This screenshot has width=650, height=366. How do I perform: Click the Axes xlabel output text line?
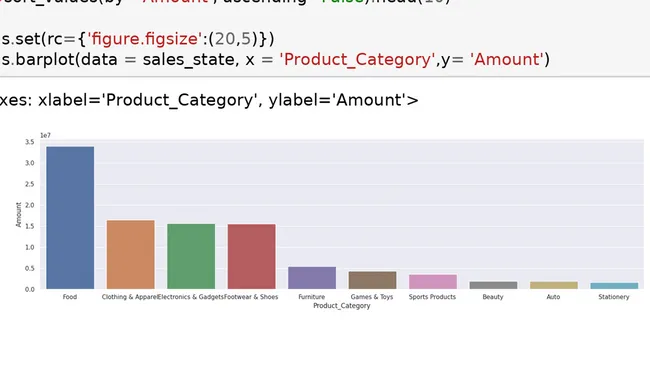click(209, 100)
